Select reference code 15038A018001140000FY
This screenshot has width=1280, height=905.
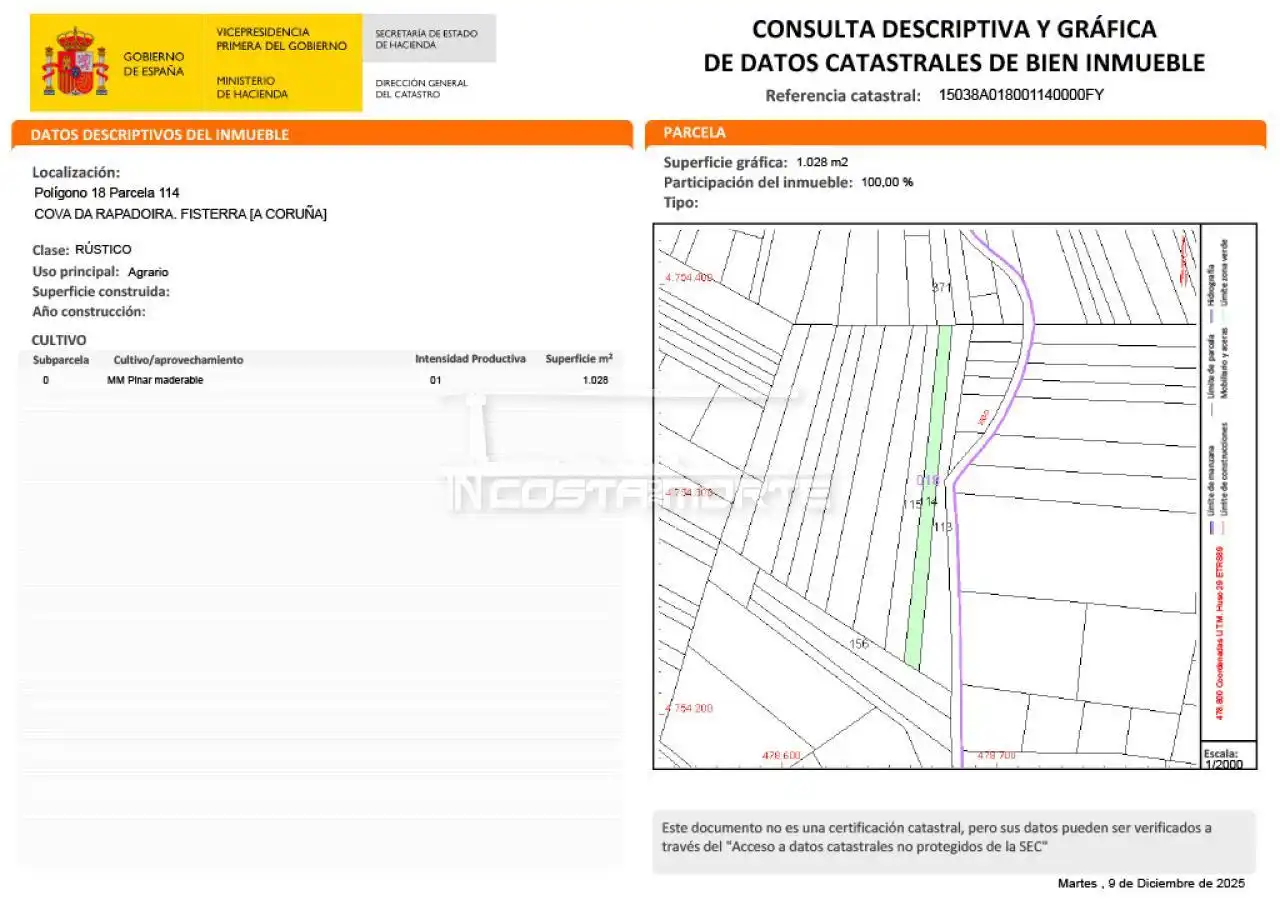tap(1021, 95)
